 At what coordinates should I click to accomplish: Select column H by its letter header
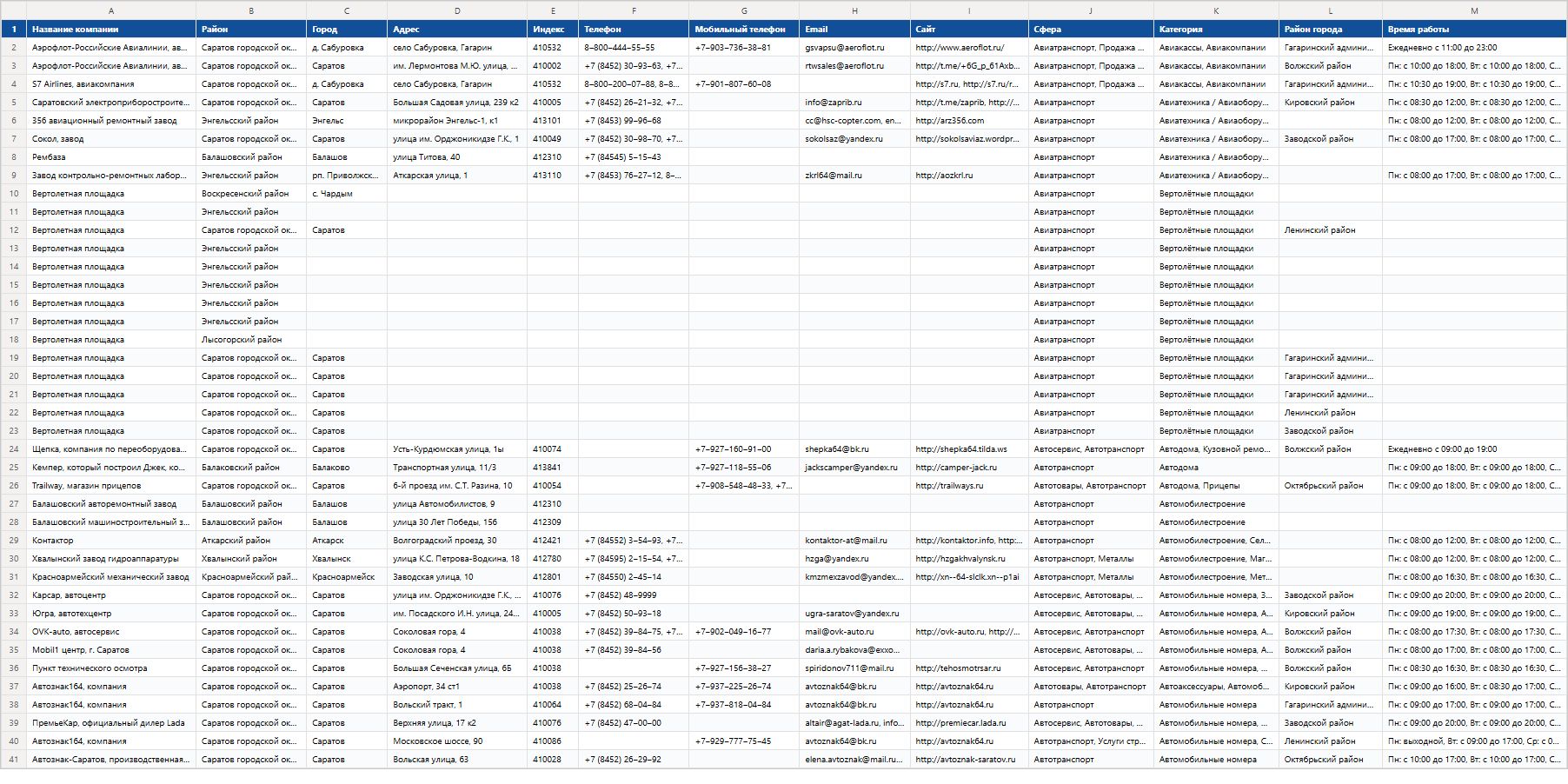pos(854,10)
